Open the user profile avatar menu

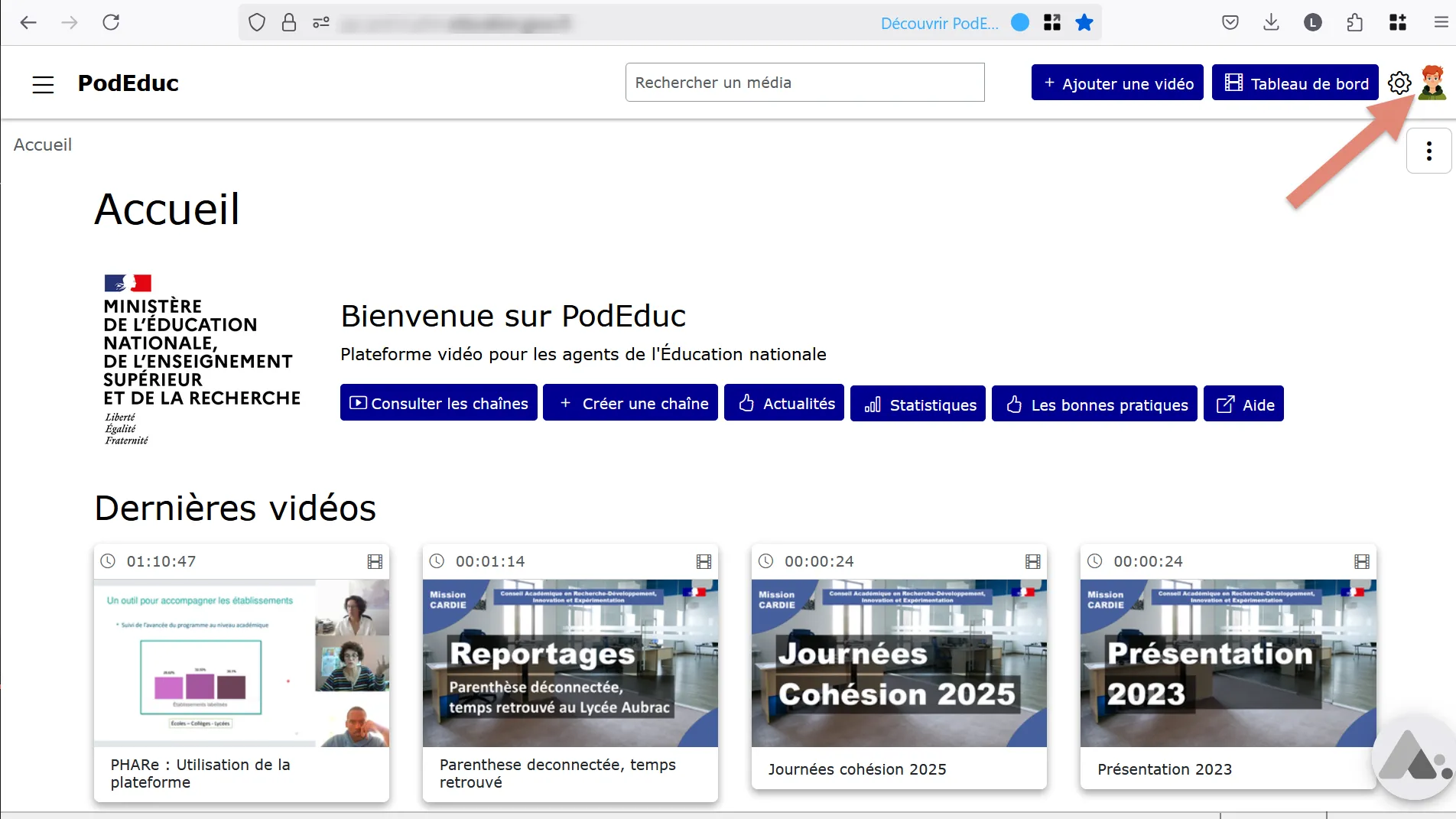(x=1432, y=82)
